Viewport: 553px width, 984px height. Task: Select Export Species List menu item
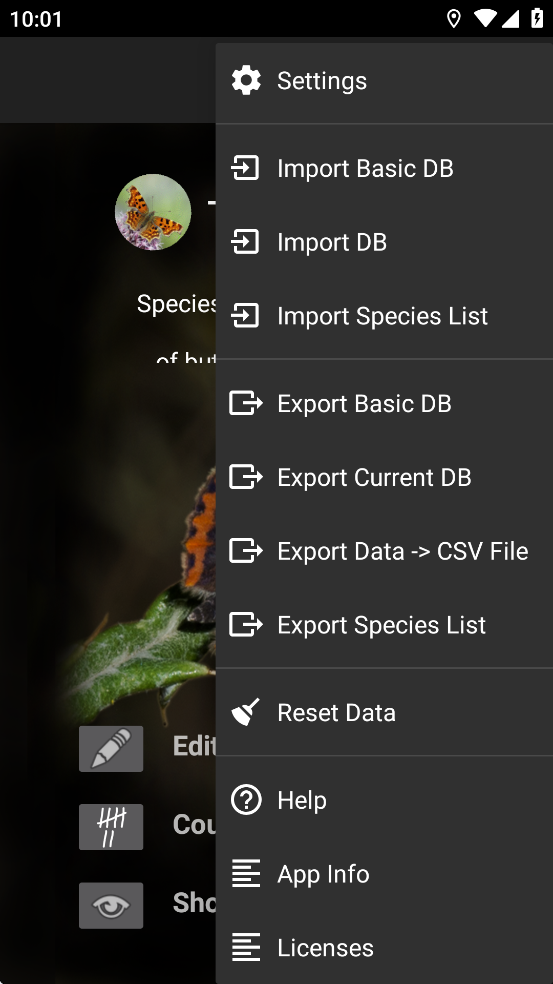[x=384, y=624]
